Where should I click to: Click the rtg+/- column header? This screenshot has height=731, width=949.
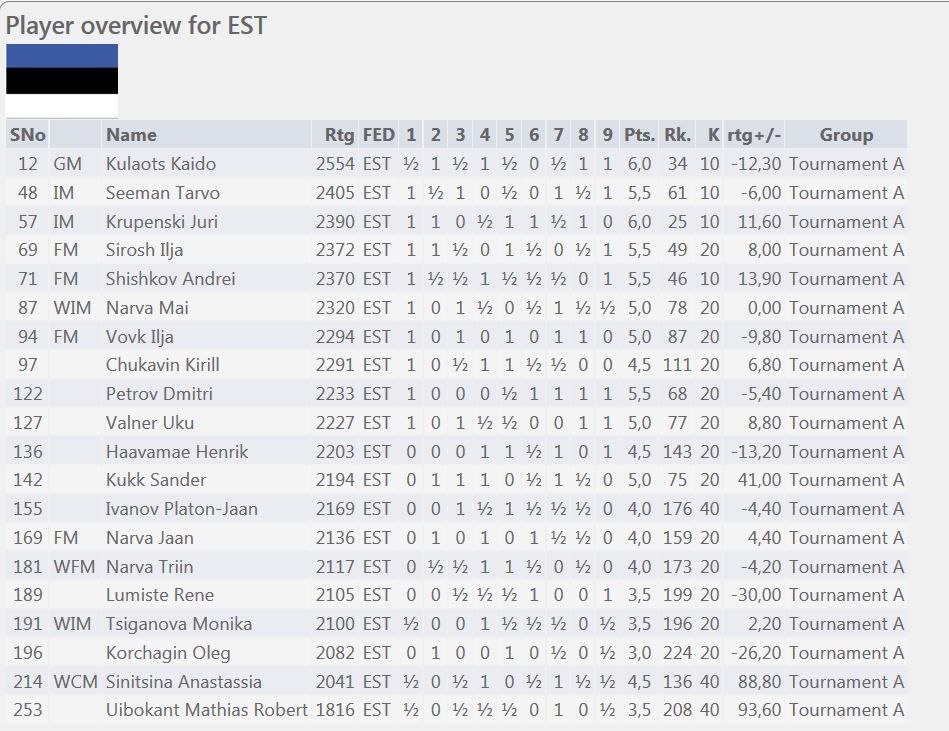(x=754, y=134)
